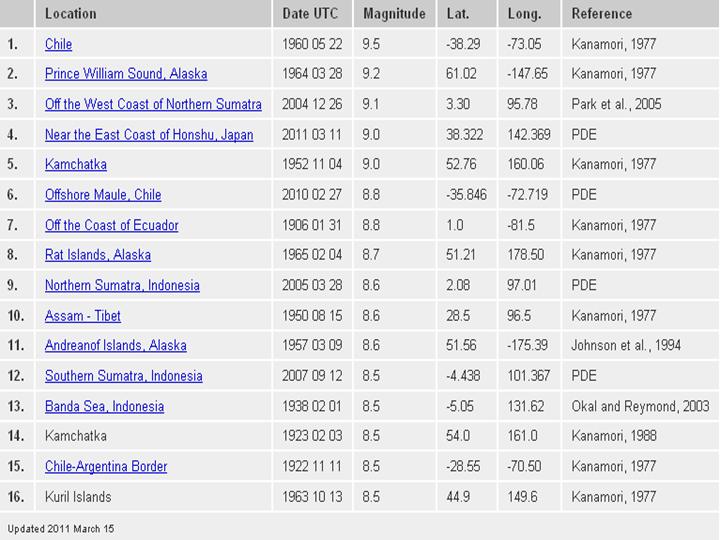
Task: Open the Assam - Tibet link
Action: point(83,315)
